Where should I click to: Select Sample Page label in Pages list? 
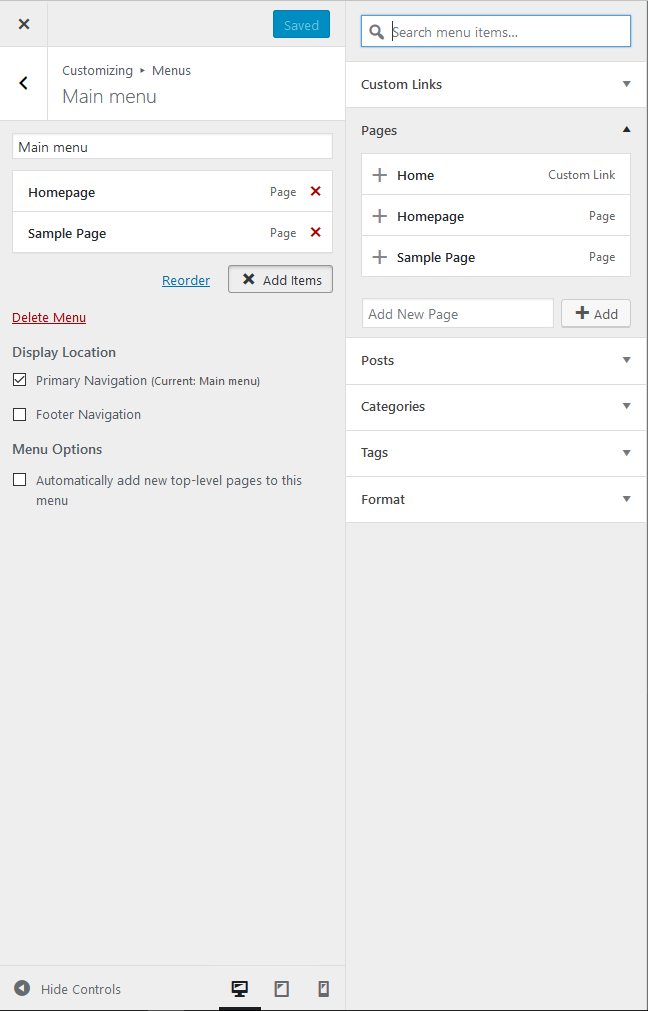[x=436, y=257]
